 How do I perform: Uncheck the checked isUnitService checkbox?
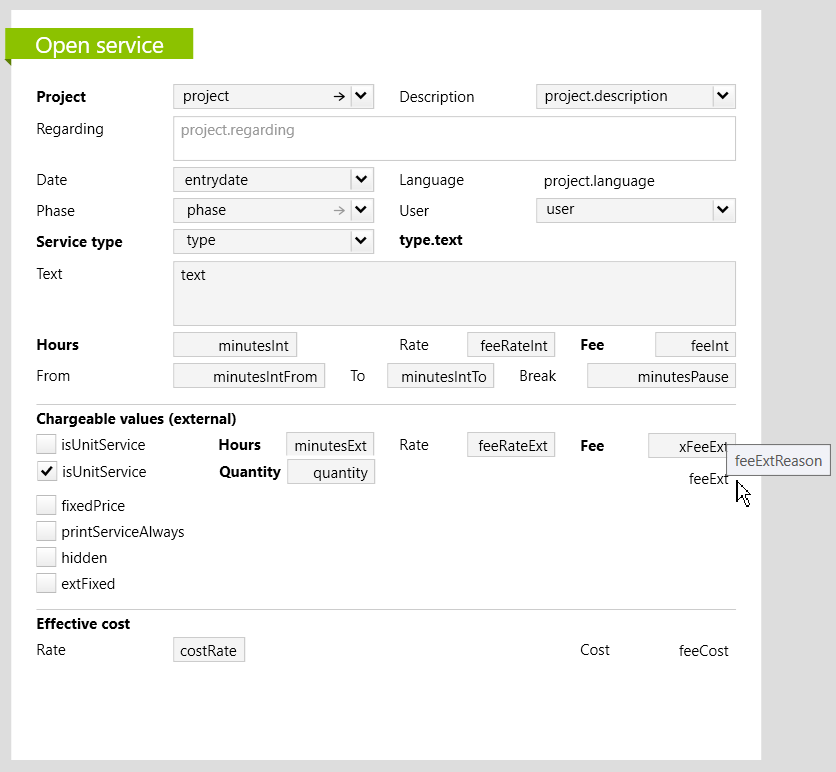click(47, 472)
